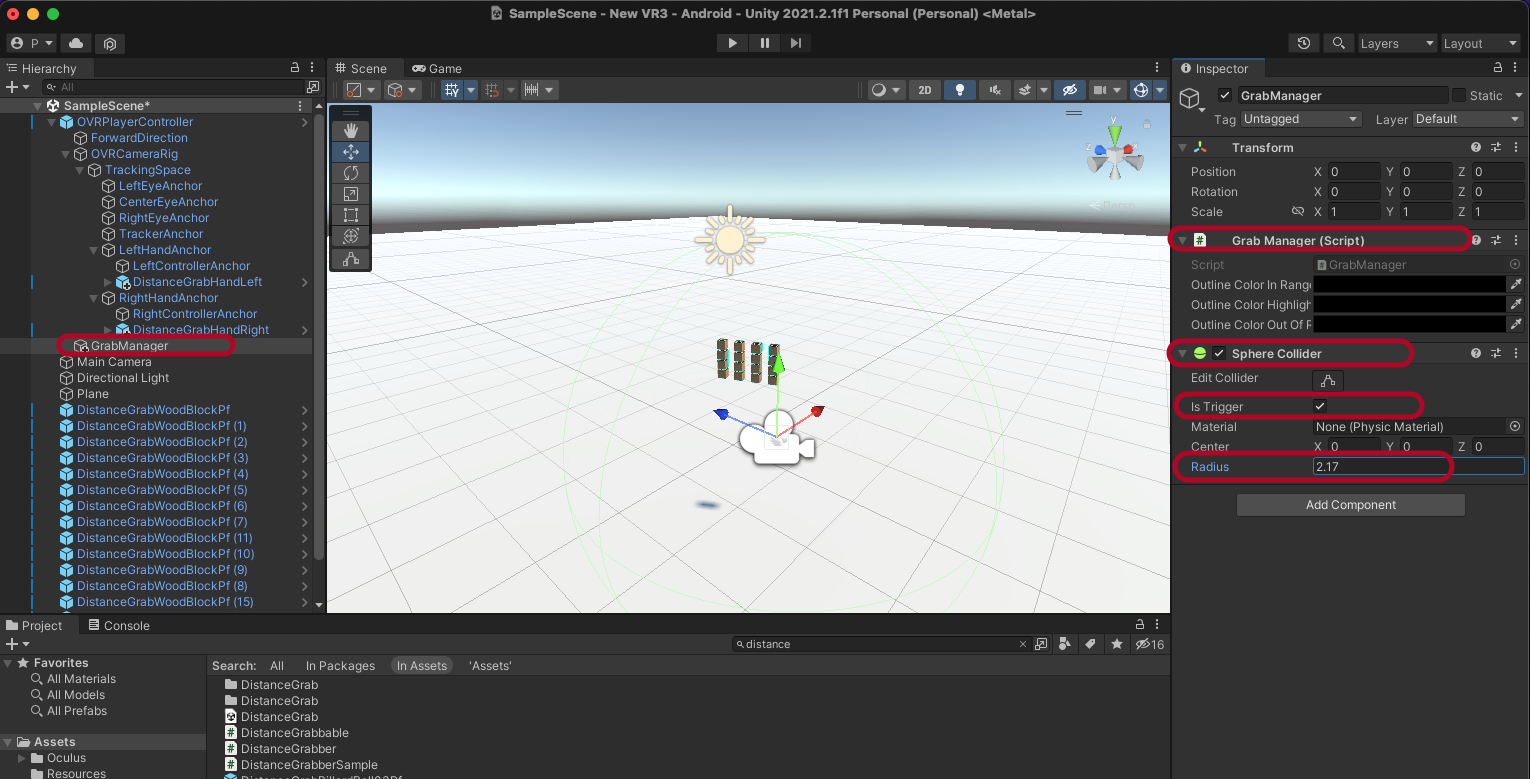This screenshot has height=779, width=1530.
Task: Collapse the Sphere Collider component foldout
Action: pyautogui.click(x=1182, y=353)
